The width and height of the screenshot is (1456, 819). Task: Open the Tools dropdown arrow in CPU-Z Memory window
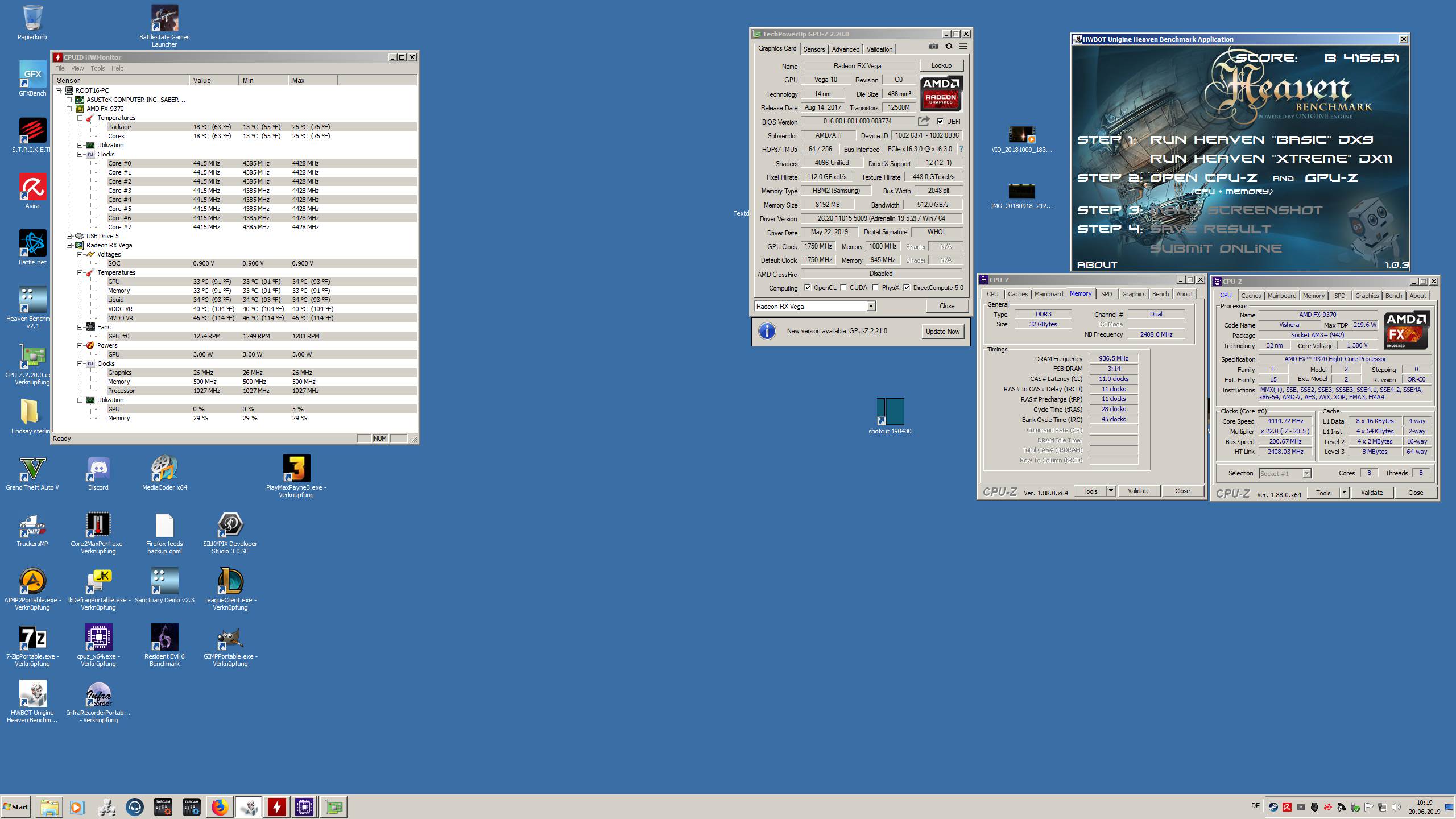[x=1111, y=491]
